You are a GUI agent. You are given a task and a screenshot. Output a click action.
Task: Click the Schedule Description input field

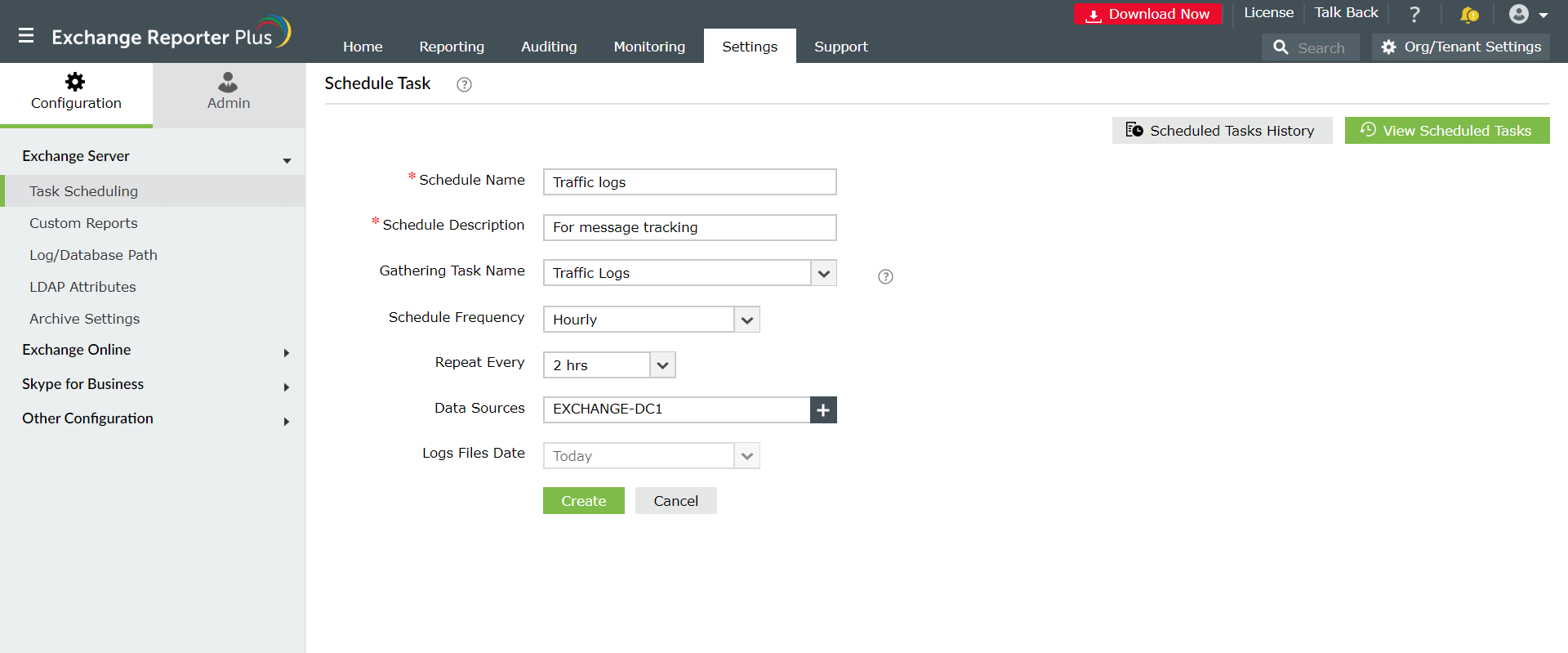coord(690,227)
